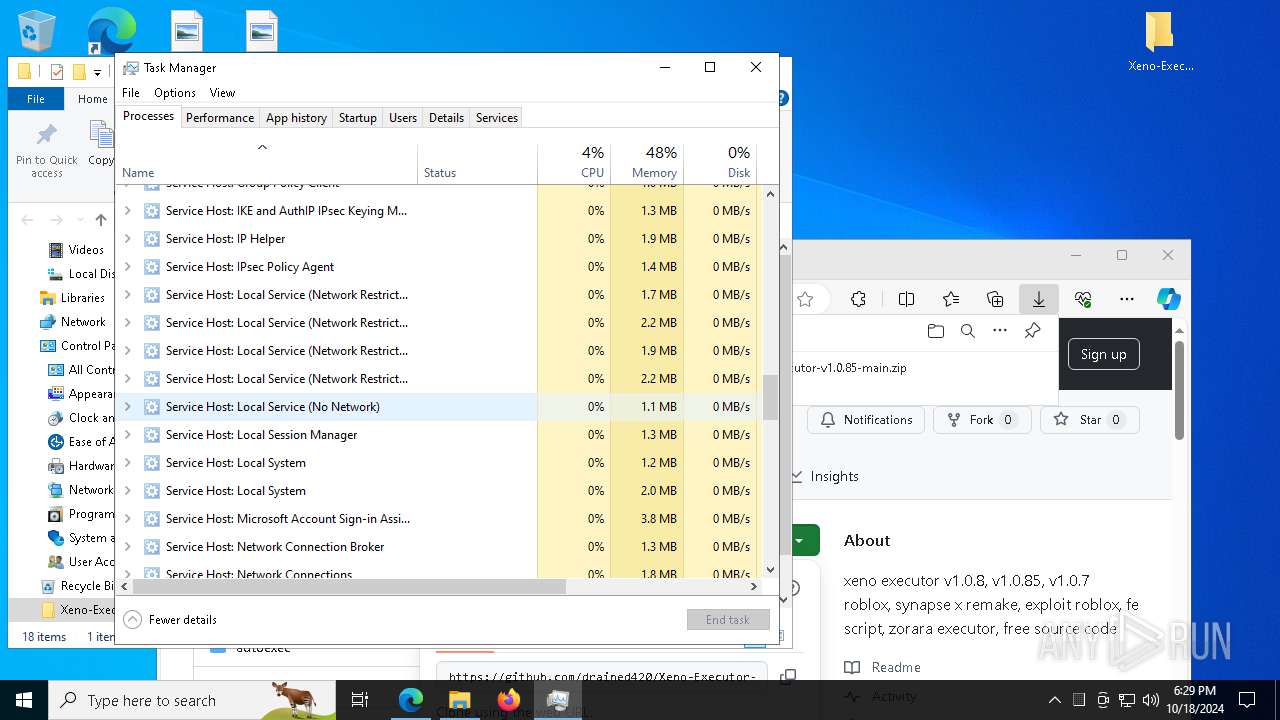Image resolution: width=1280 pixels, height=720 pixels.
Task: Click the Task Manager vertical scrollbar thumb
Action: pos(770,398)
